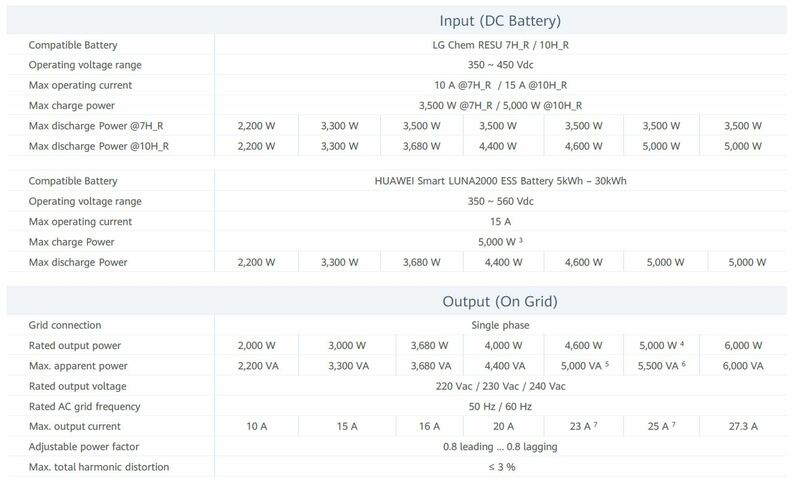Select the HUAWEI Smart LUNA2000 battery cell

[500, 181]
